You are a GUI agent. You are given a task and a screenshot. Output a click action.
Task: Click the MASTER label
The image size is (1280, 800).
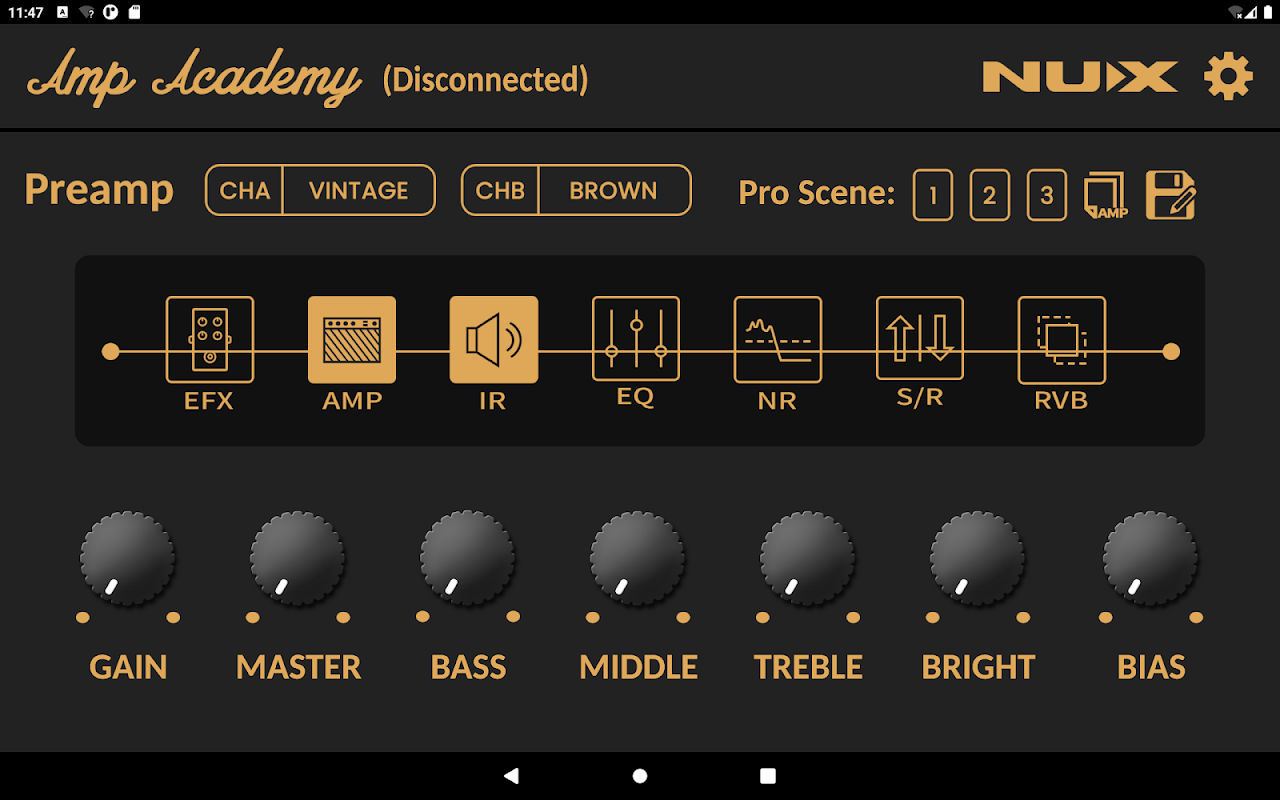(298, 667)
